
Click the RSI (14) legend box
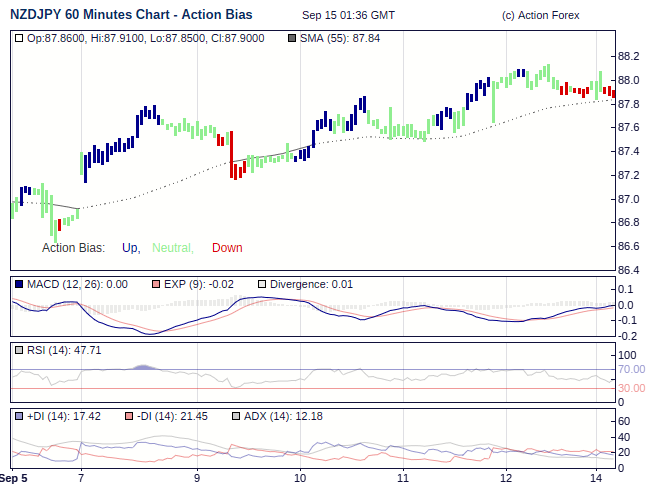tap(20, 350)
